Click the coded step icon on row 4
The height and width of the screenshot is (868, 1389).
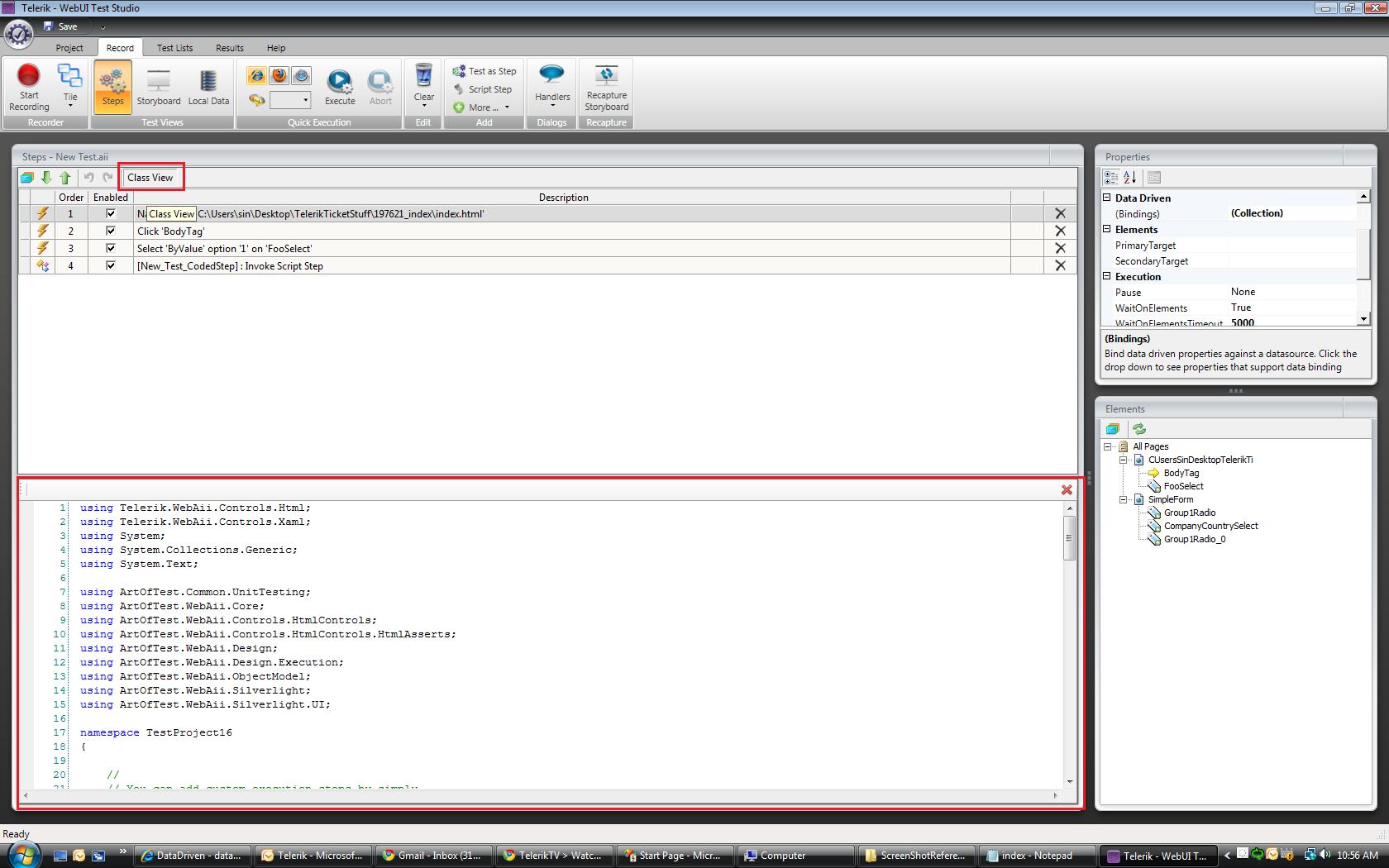pyautogui.click(x=42, y=265)
